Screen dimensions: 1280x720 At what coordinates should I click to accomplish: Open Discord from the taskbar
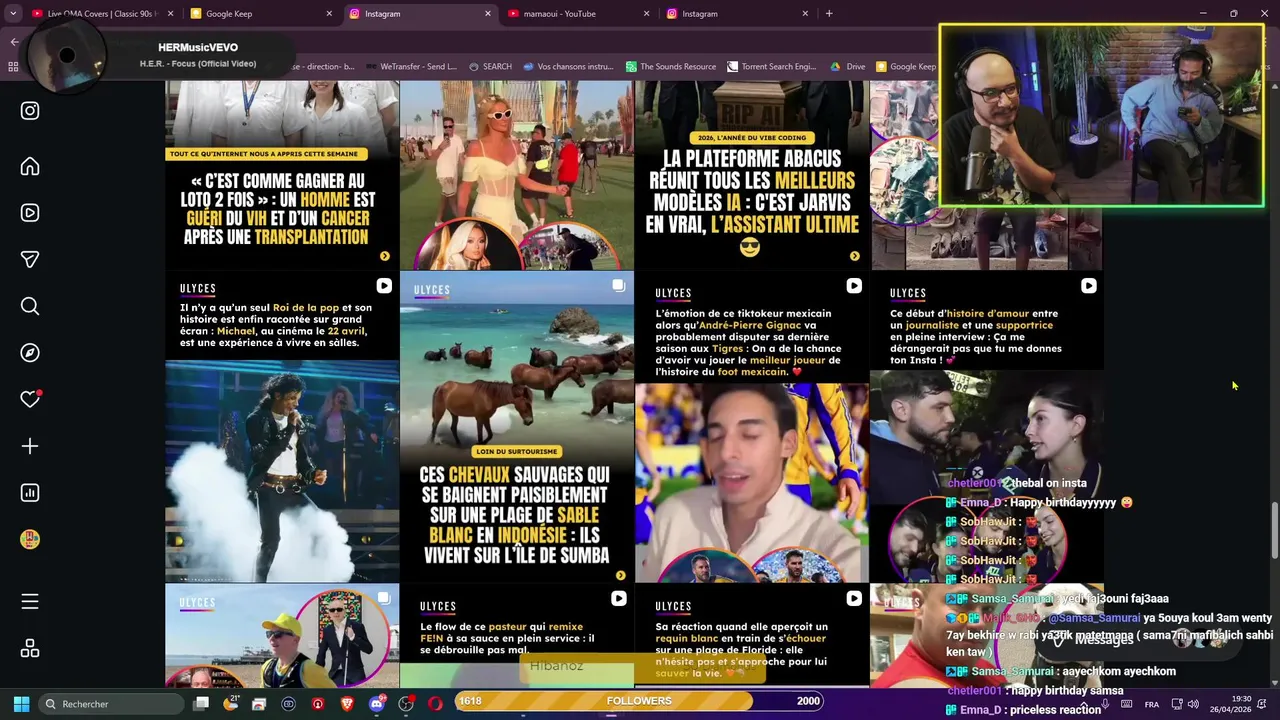tap(377, 704)
